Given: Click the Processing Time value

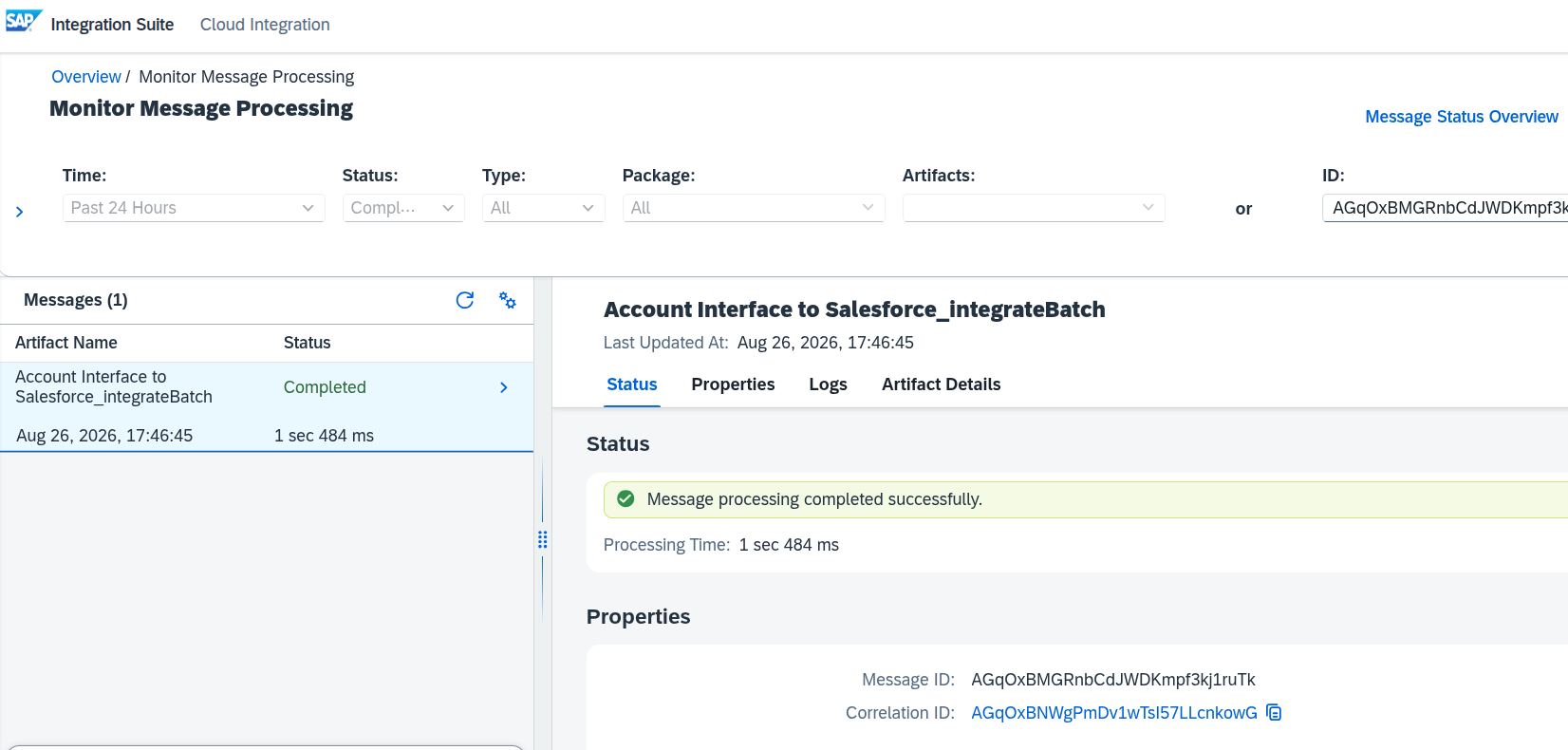Looking at the screenshot, I should (x=789, y=545).
